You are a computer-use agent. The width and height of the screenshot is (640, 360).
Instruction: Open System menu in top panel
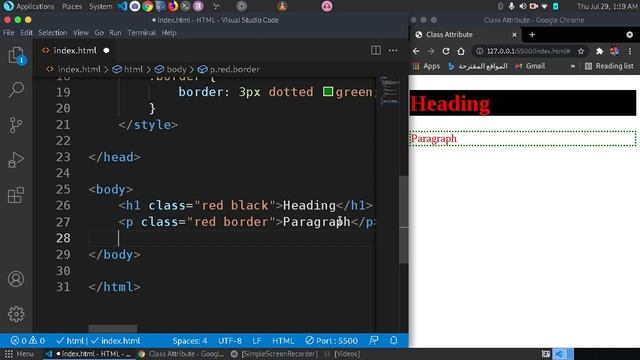[100, 6]
